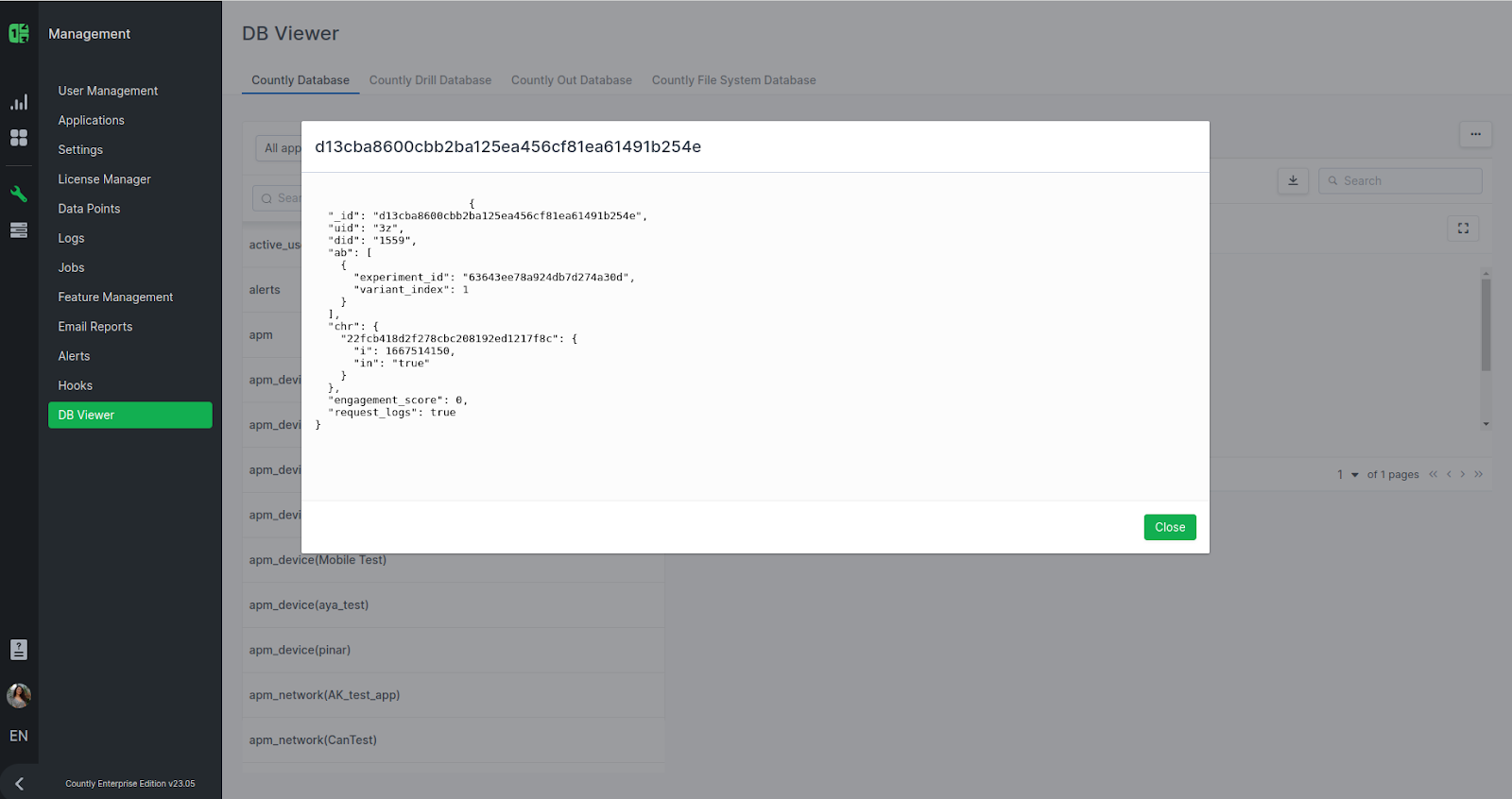The width and height of the screenshot is (1512, 799).
Task: Open Settings menu item
Action: (80, 149)
